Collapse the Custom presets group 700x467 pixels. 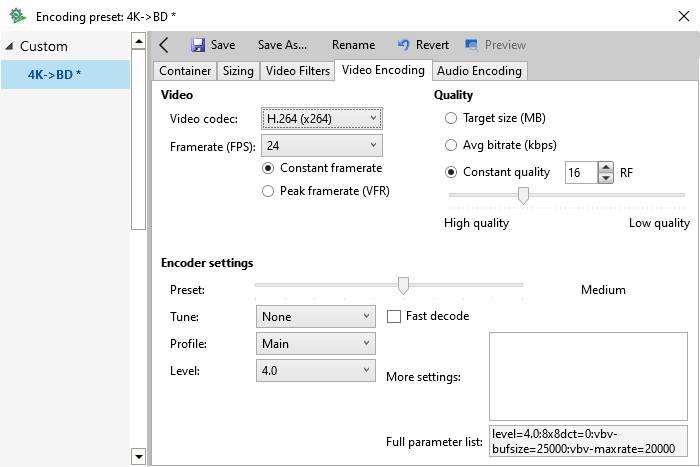click(x=9, y=47)
